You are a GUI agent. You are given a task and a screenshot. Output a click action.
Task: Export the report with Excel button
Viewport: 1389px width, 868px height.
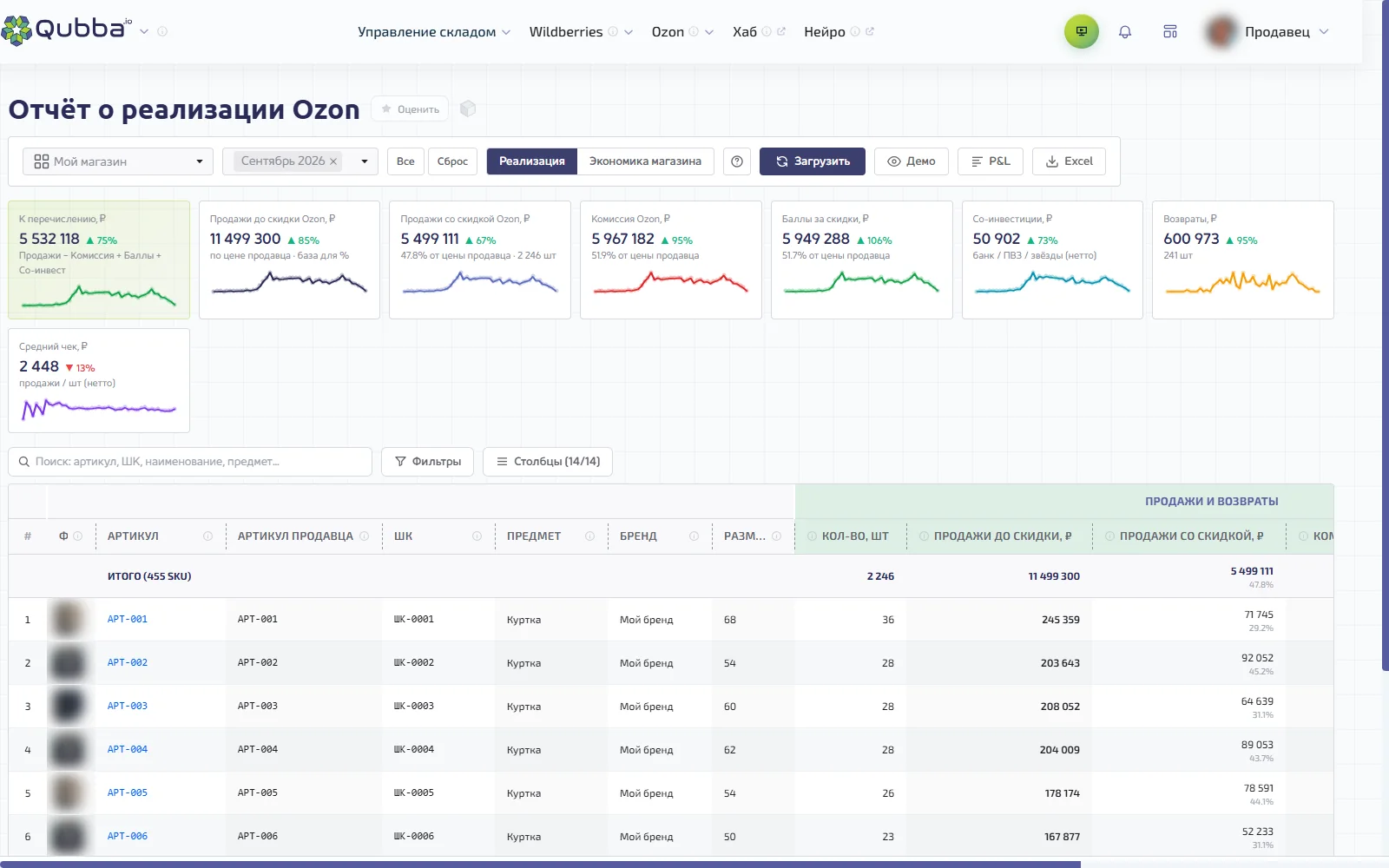1069,161
